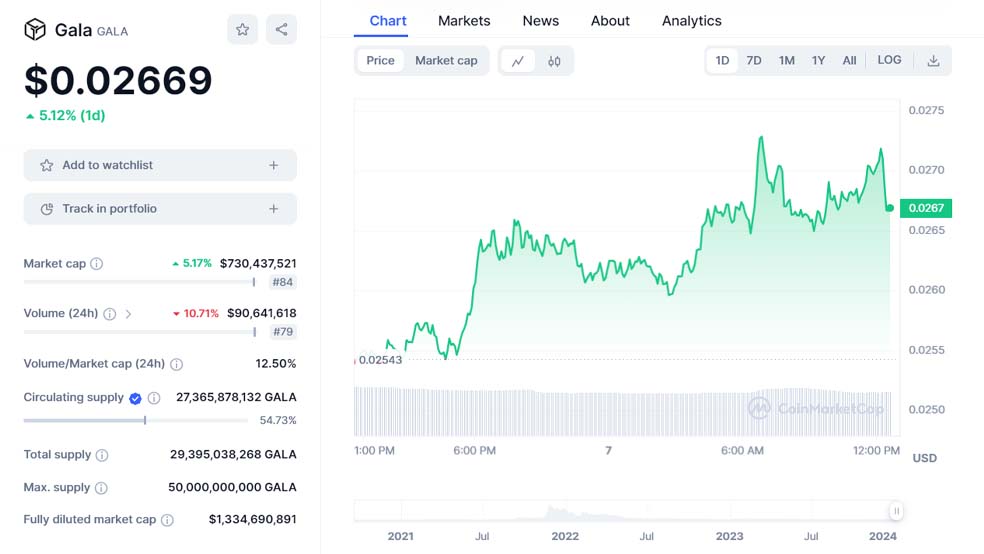
Task: Expand Volume (24h) chevron arrow
Action: [128, 314]
